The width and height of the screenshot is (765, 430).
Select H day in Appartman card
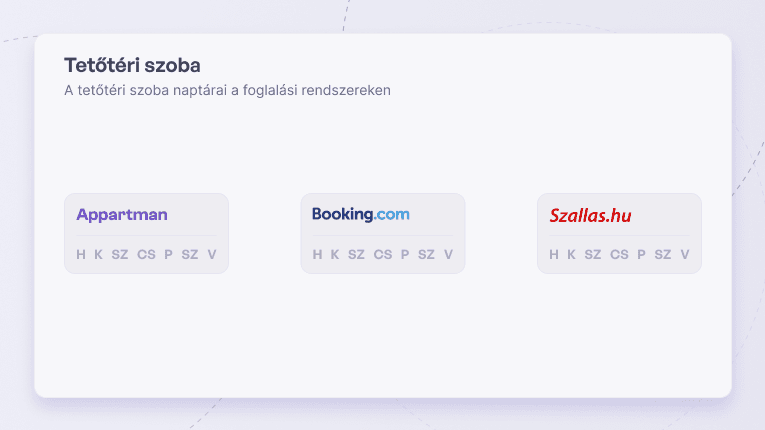pyautogui.click(x=81, y=255)
